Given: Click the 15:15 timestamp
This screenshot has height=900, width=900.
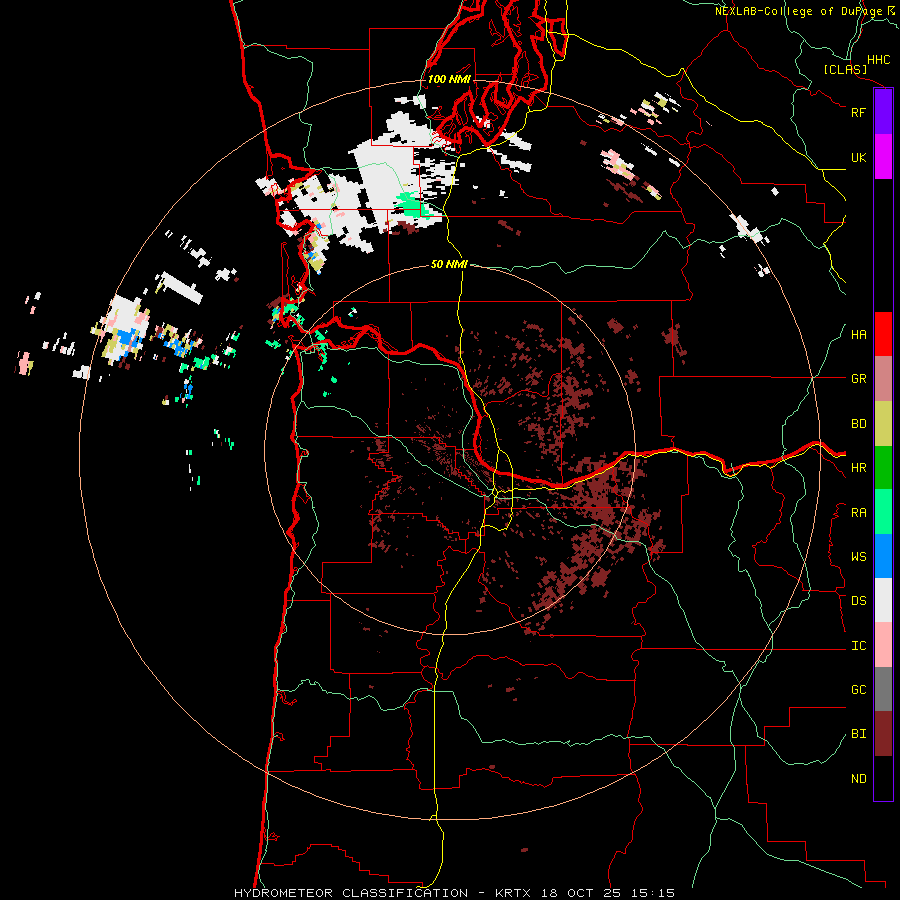Looking at the screenshot, I should point(655,893).
